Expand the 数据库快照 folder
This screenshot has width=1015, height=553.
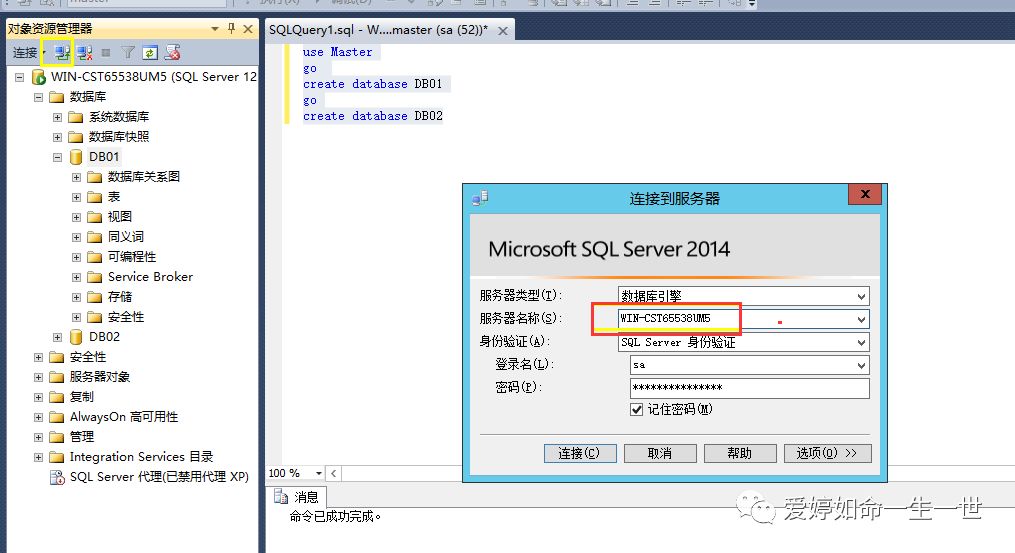pyautogui.click(x=58, y=137)
